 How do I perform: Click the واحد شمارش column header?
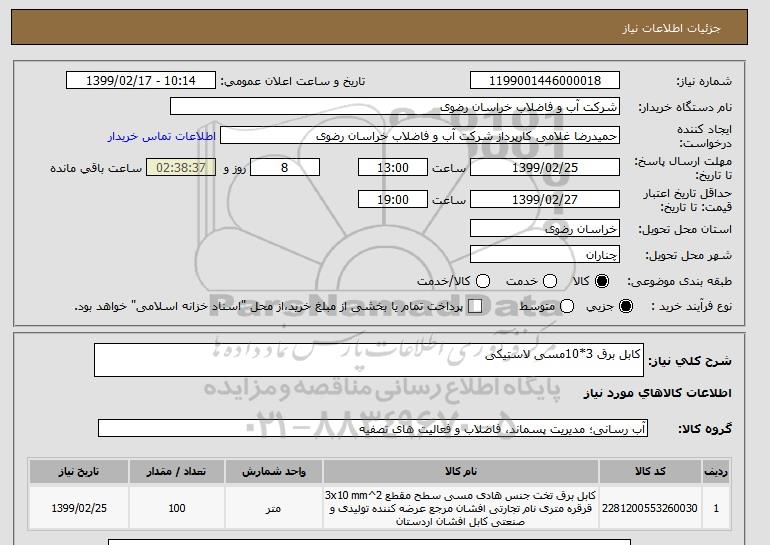(274, 471)
